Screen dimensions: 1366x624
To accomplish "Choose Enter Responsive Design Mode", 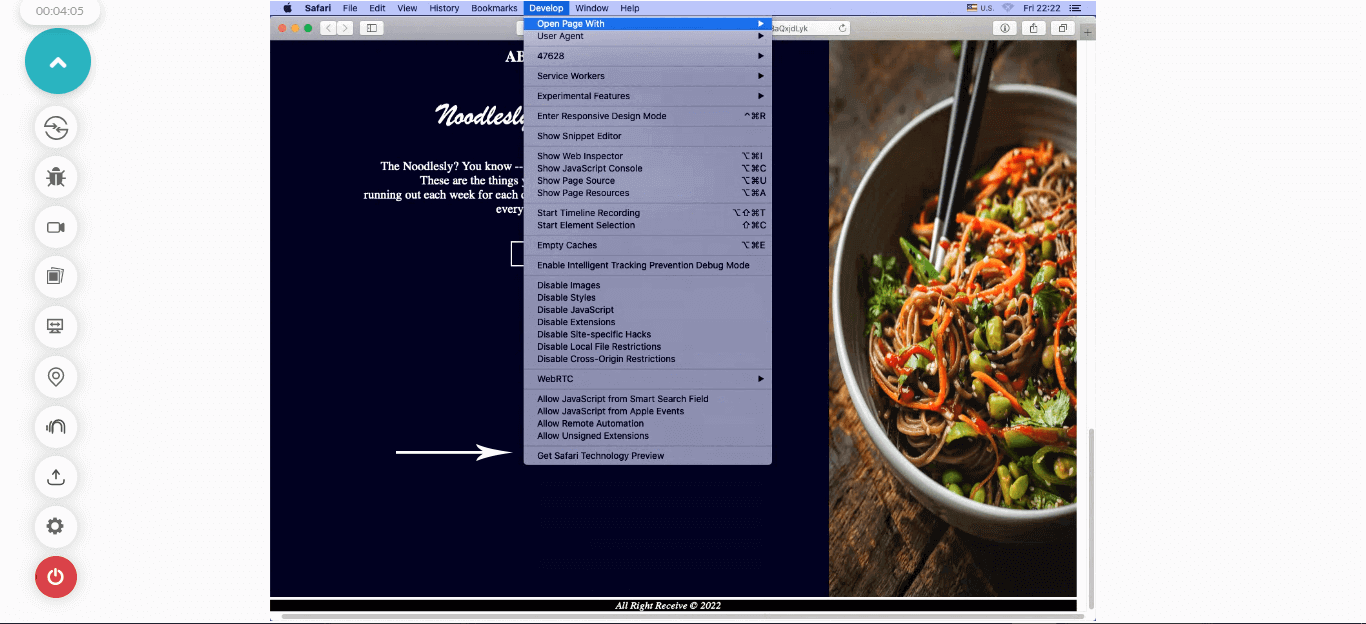I will pos(648,116).
